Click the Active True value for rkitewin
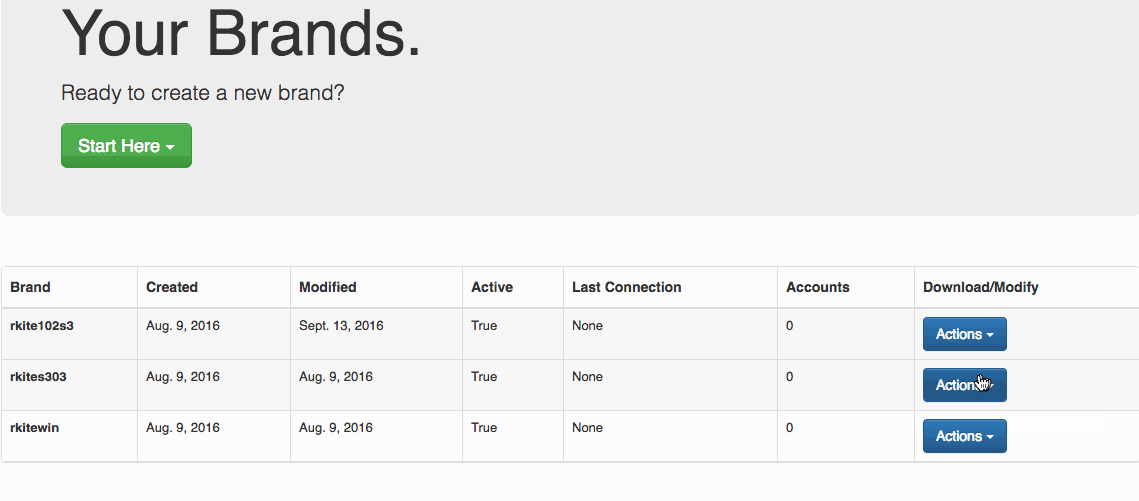The height and width of the screenshot is (501, 1139). [x=485, y=427]
